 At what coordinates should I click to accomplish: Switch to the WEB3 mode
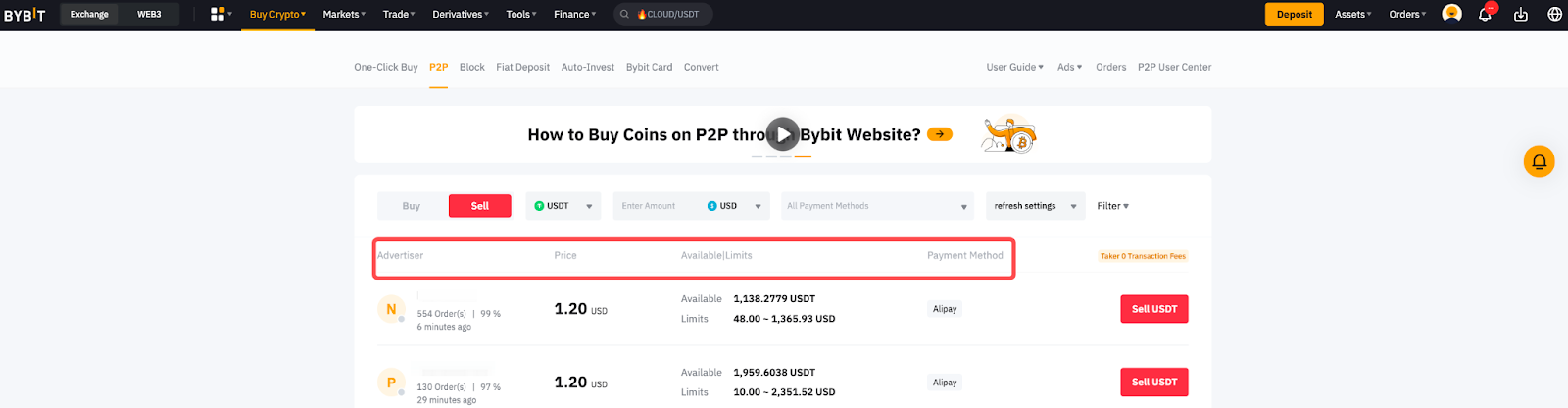[149, 14]
